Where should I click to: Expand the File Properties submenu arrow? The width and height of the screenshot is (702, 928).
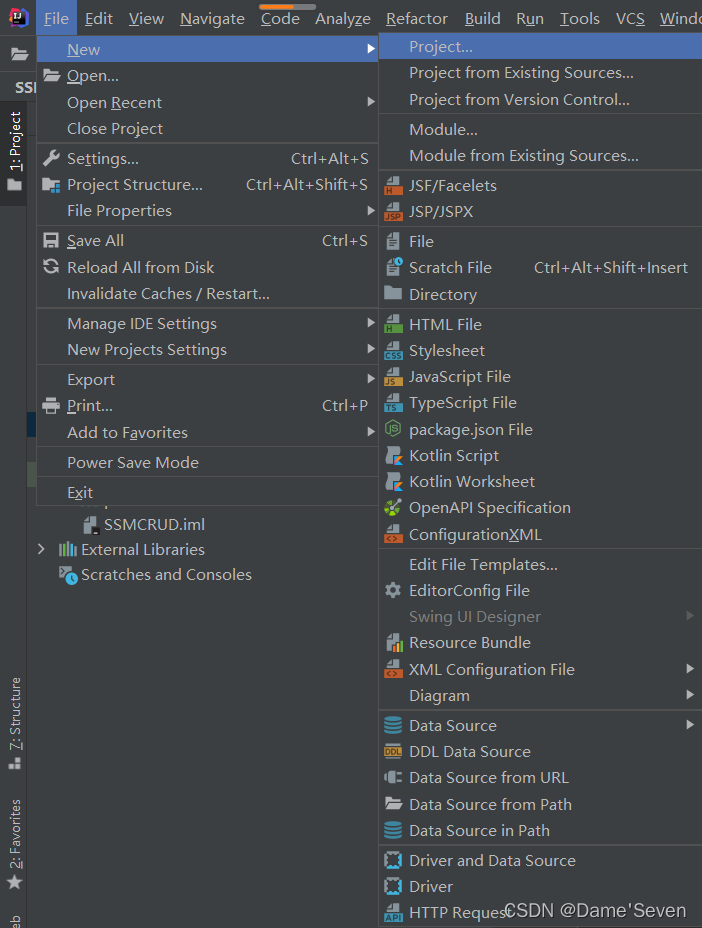point(371,210)
